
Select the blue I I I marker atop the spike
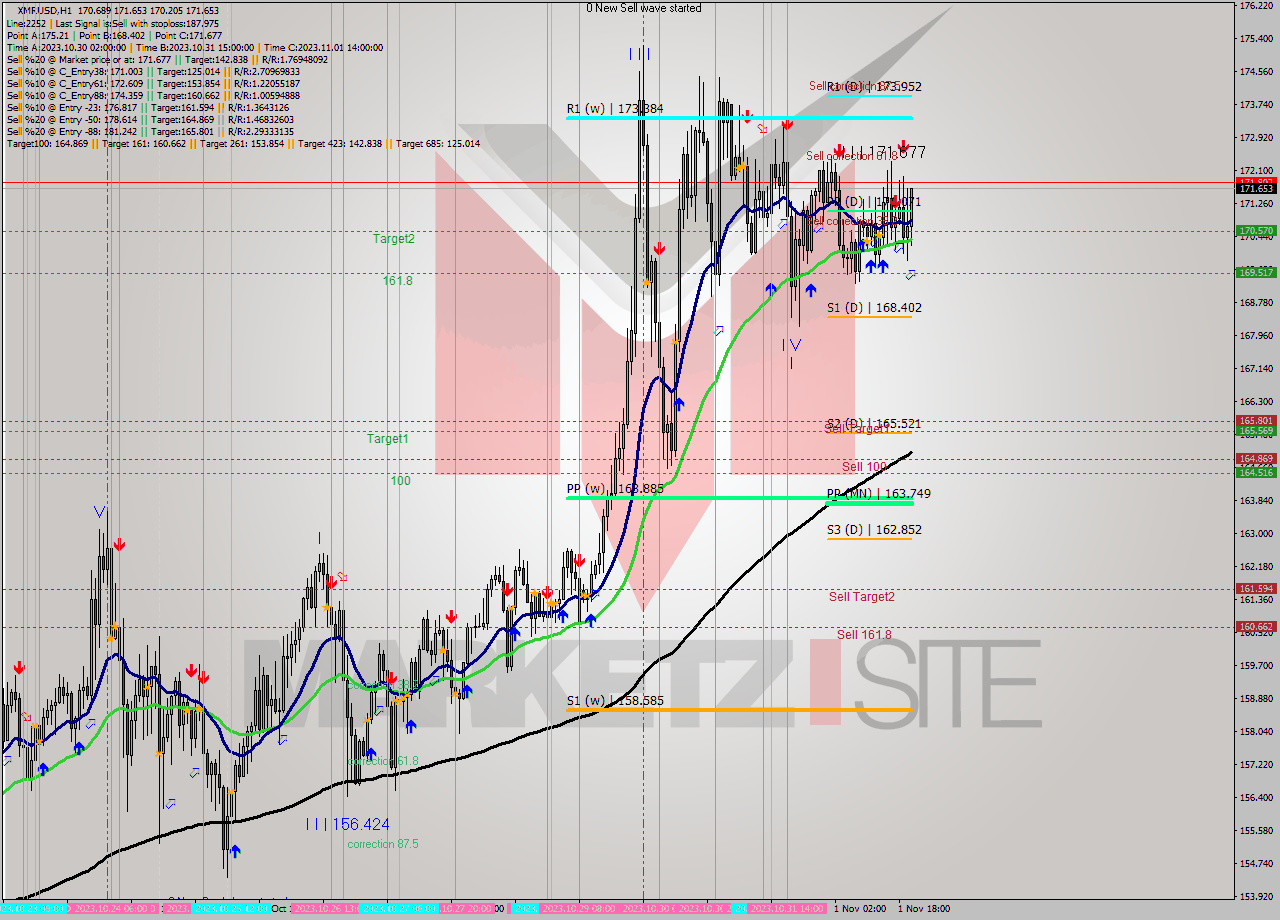coord(640,54)
